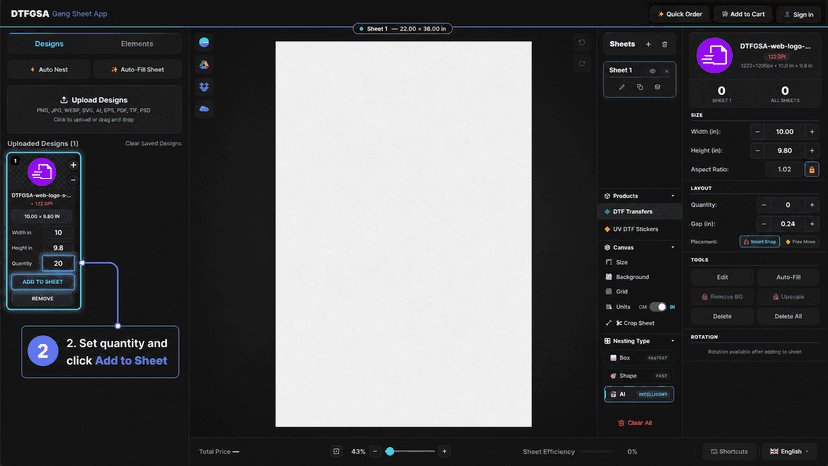Close Sheet 1 with the x icon
The width and height of the screenshot is (828, 466).
pyautogui.click(x=667, y=71)
